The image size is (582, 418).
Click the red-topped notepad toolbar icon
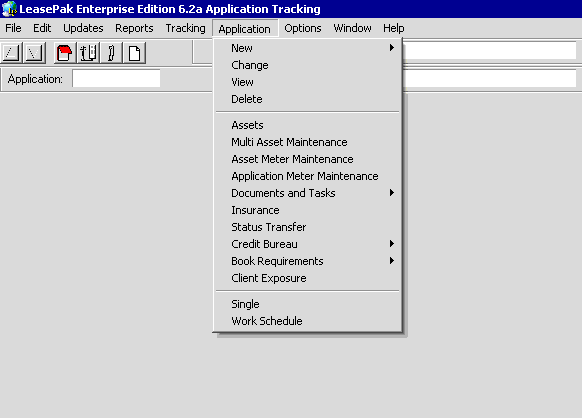click(65, 53)
